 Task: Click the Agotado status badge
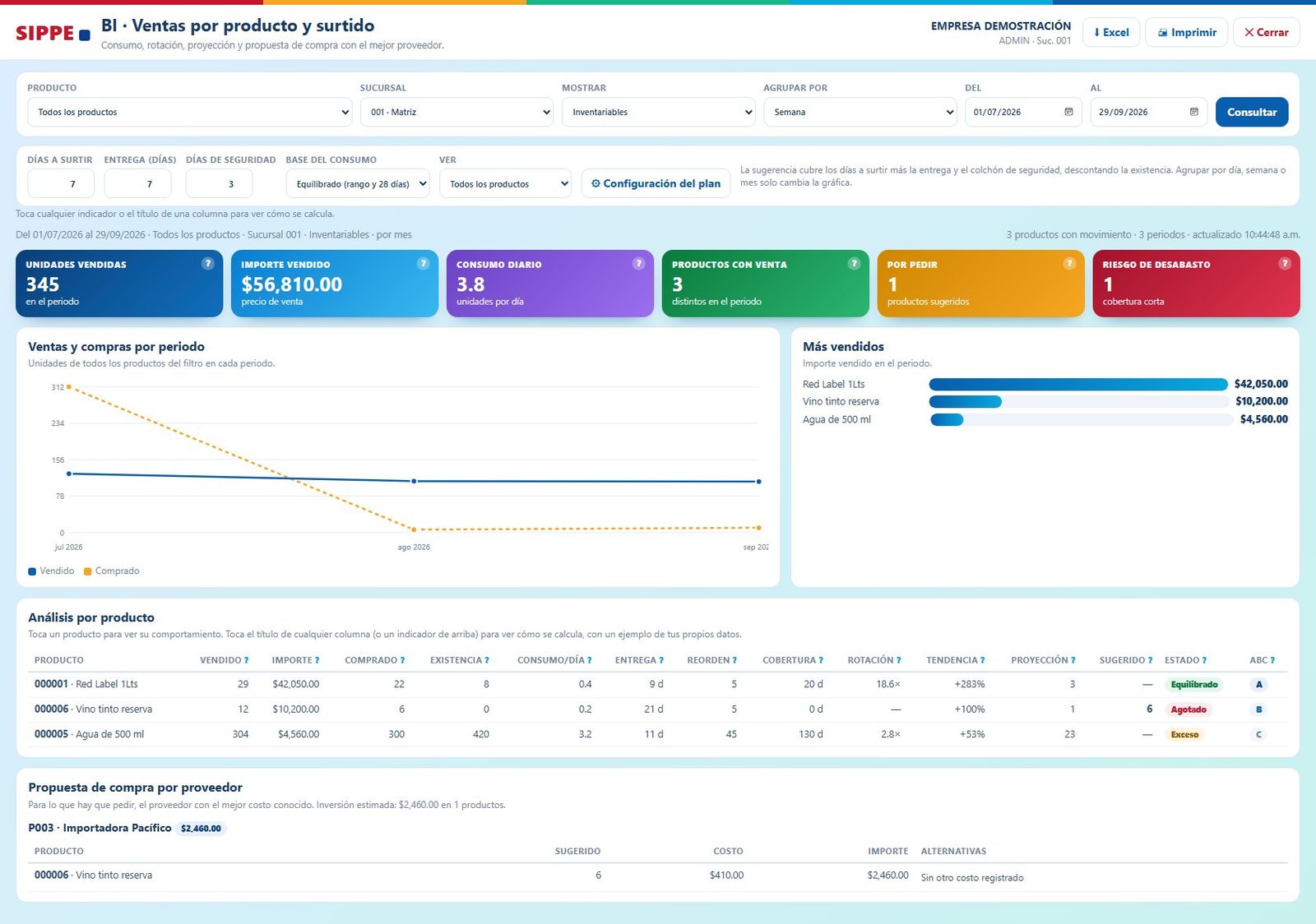coord(1188,709)
